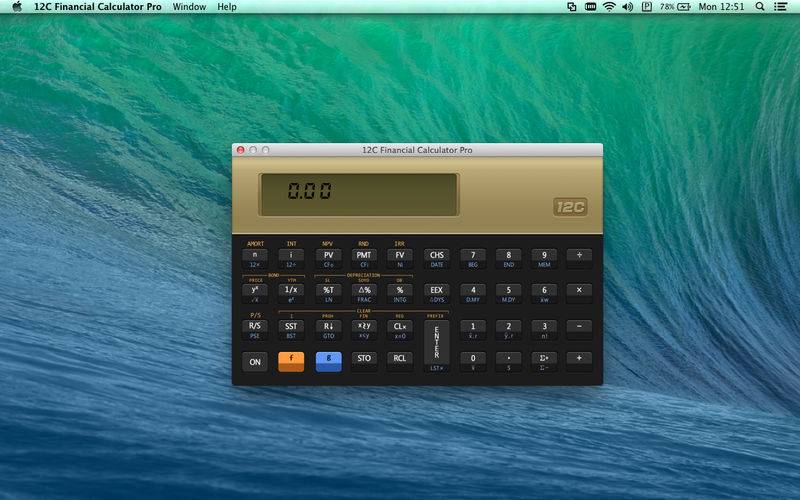This screenshot has width=800, height=500.
Task: Tap the number 1 key
Action: (x=473, y=330)
